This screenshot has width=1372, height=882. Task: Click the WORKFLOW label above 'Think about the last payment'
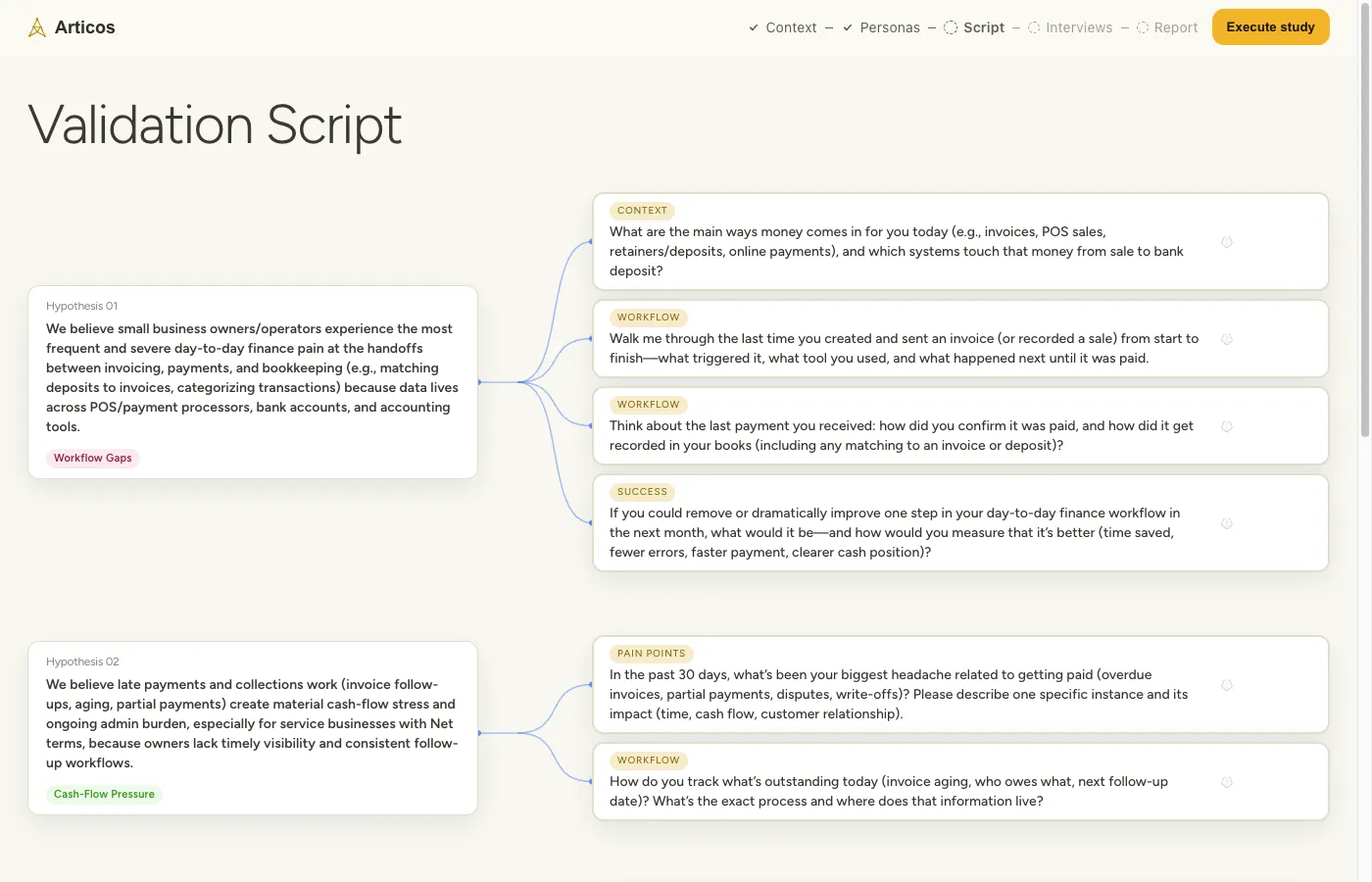649,405
